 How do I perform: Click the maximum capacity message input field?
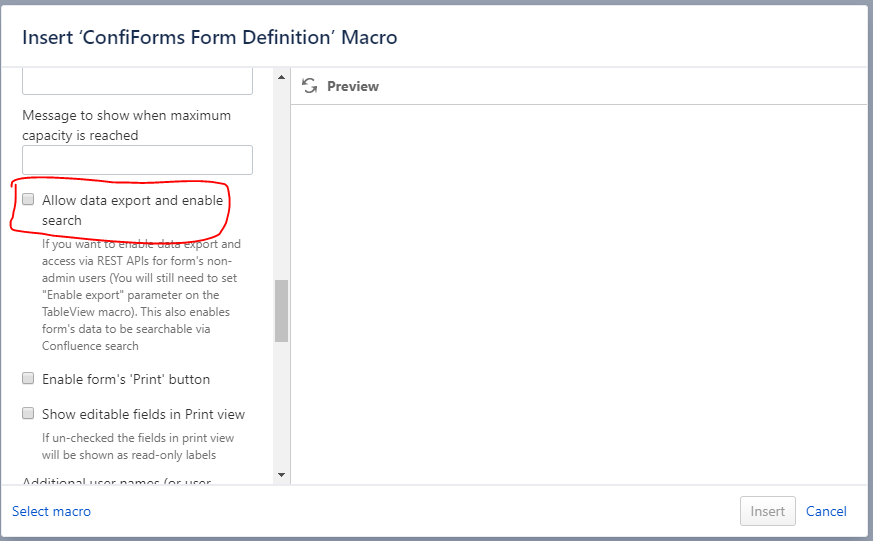[138, 160]
